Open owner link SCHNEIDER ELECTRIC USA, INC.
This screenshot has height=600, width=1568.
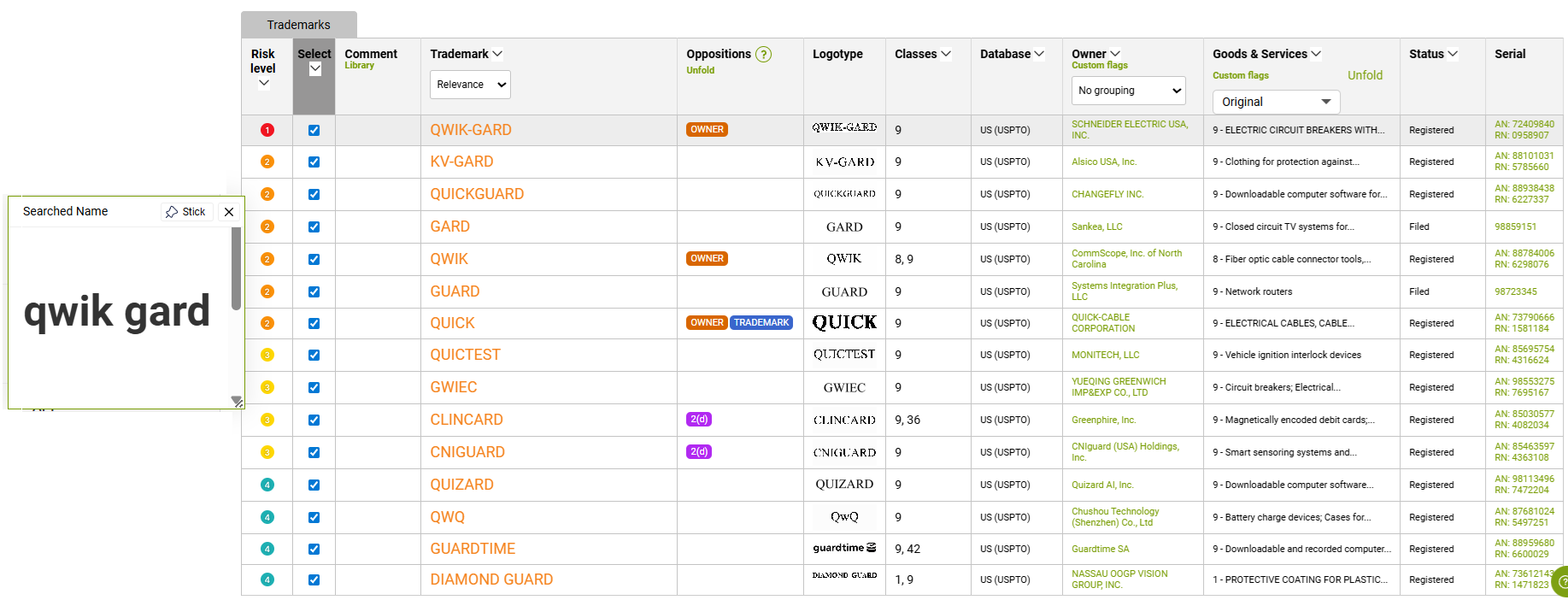coord(1129,130)
